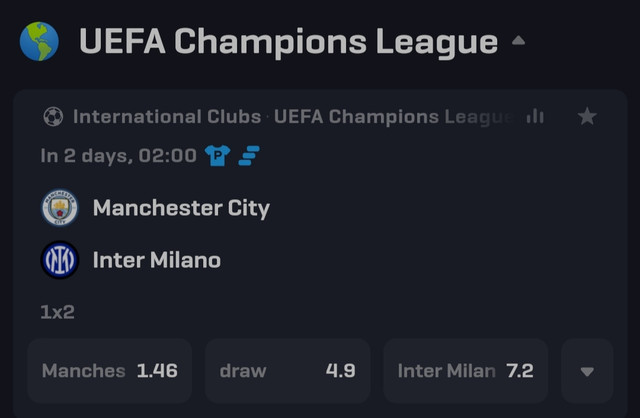This screenshot has height=418, width=640.
Task: Select Manches odds 1.46
Action: [110, 371]
